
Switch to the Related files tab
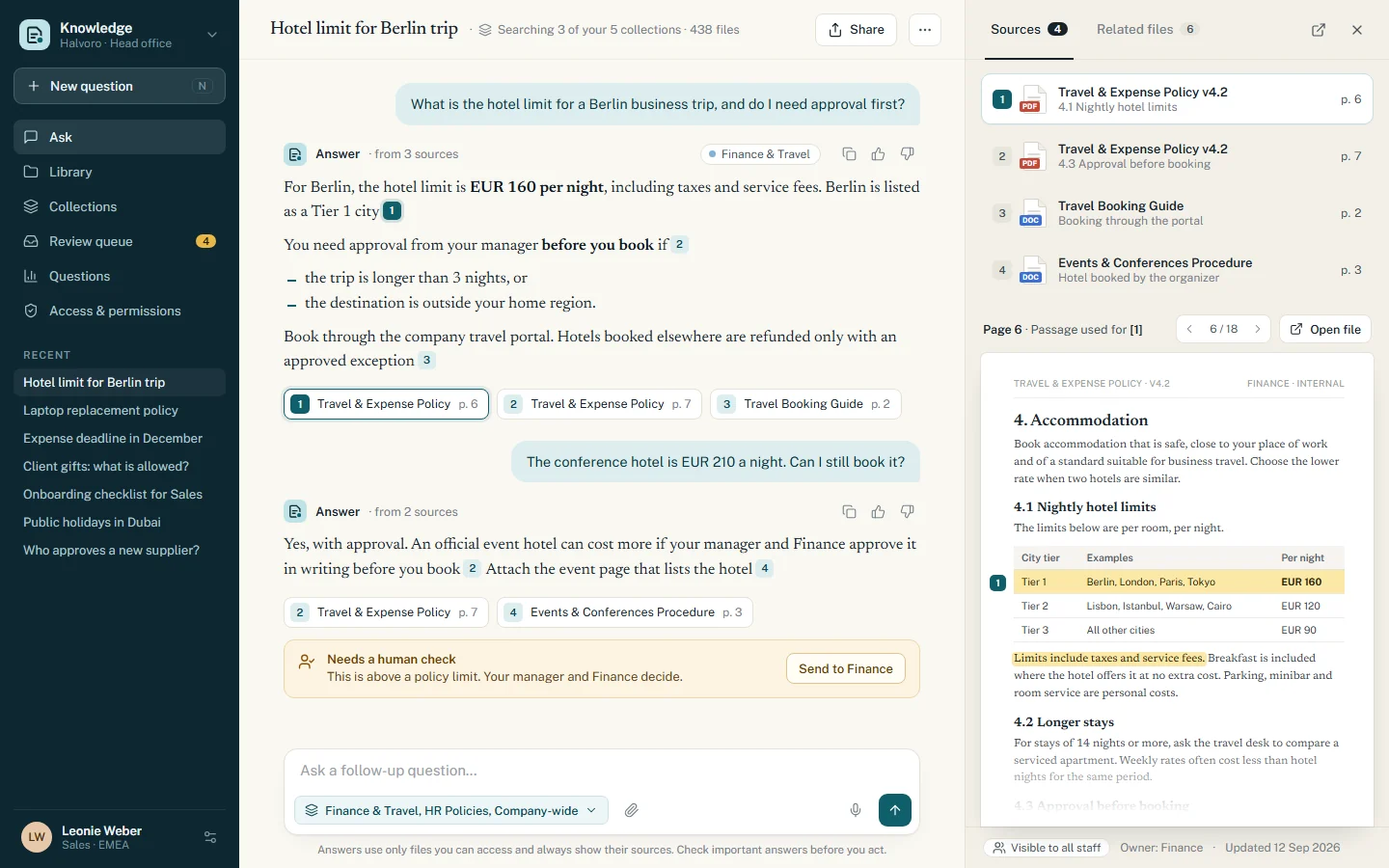pos(1147,29)
